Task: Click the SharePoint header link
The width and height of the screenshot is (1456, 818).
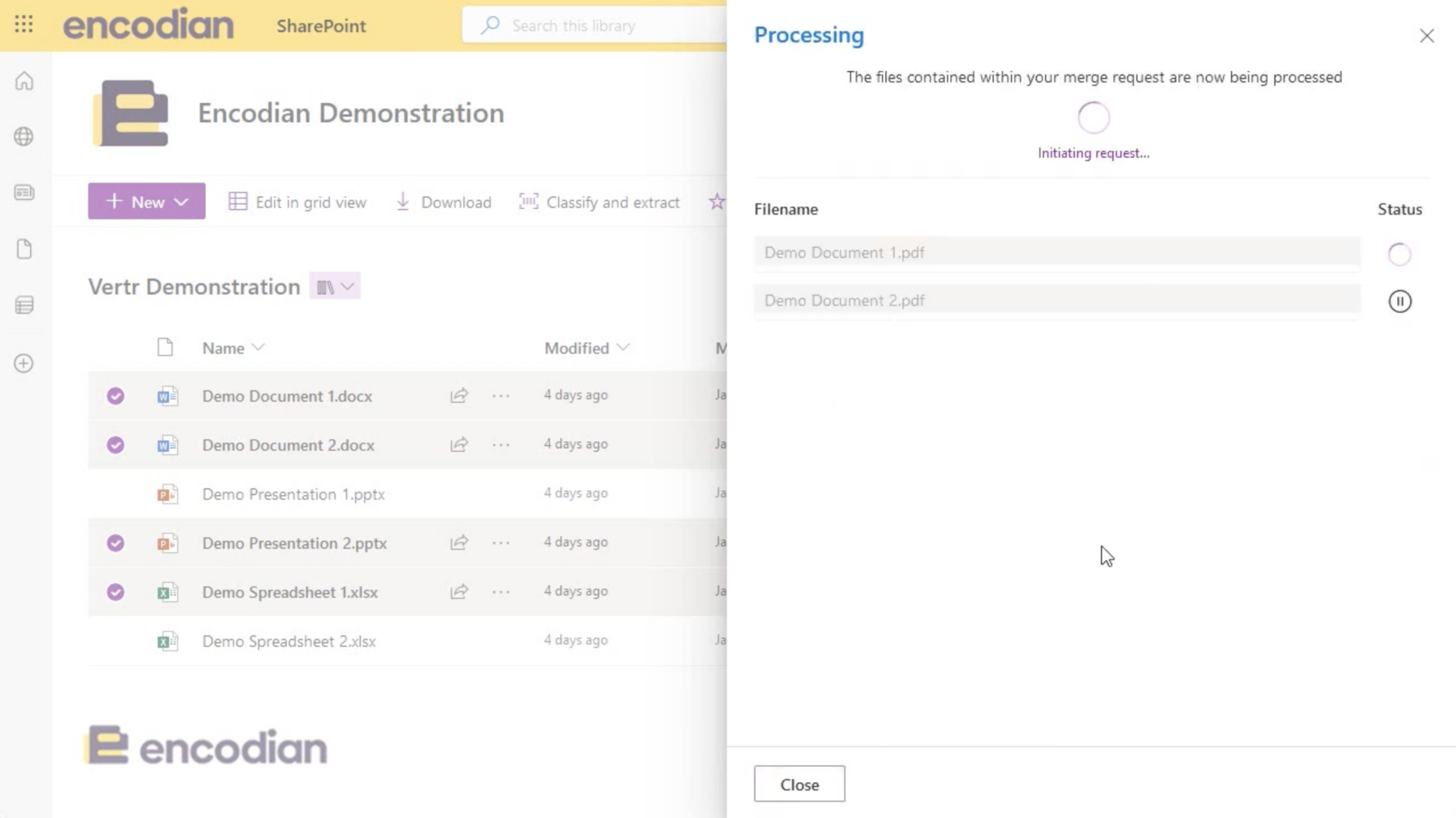Action: click(321, 26)
